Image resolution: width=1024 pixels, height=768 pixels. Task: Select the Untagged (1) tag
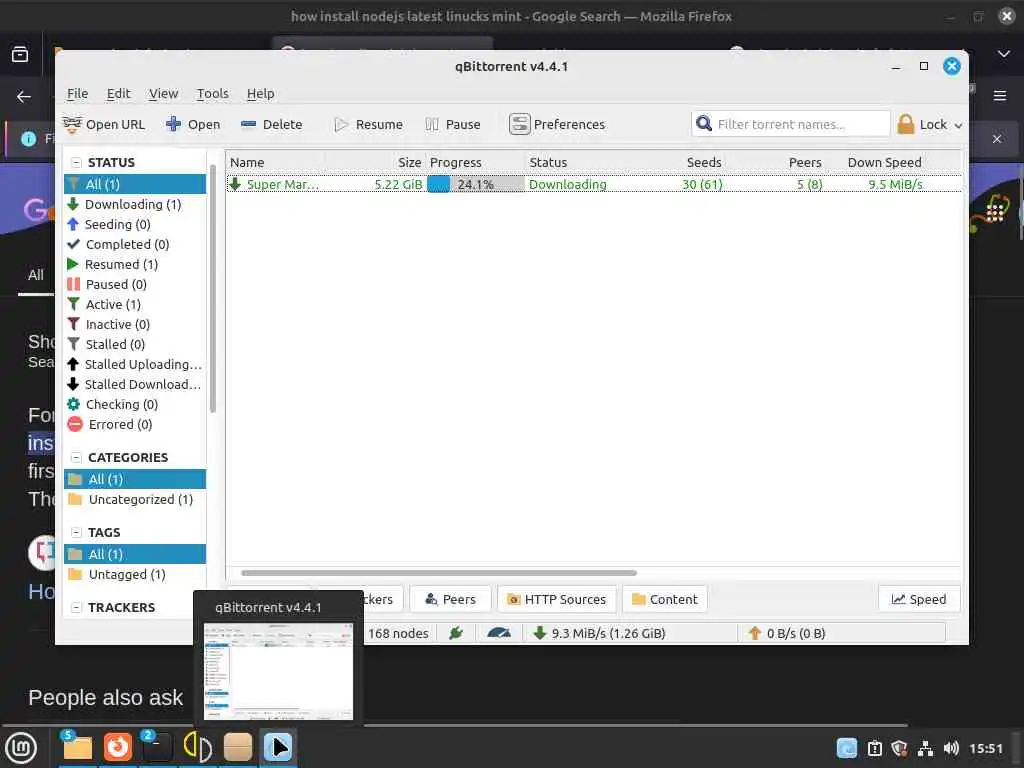pyautogui.click(x=135, y=575)
